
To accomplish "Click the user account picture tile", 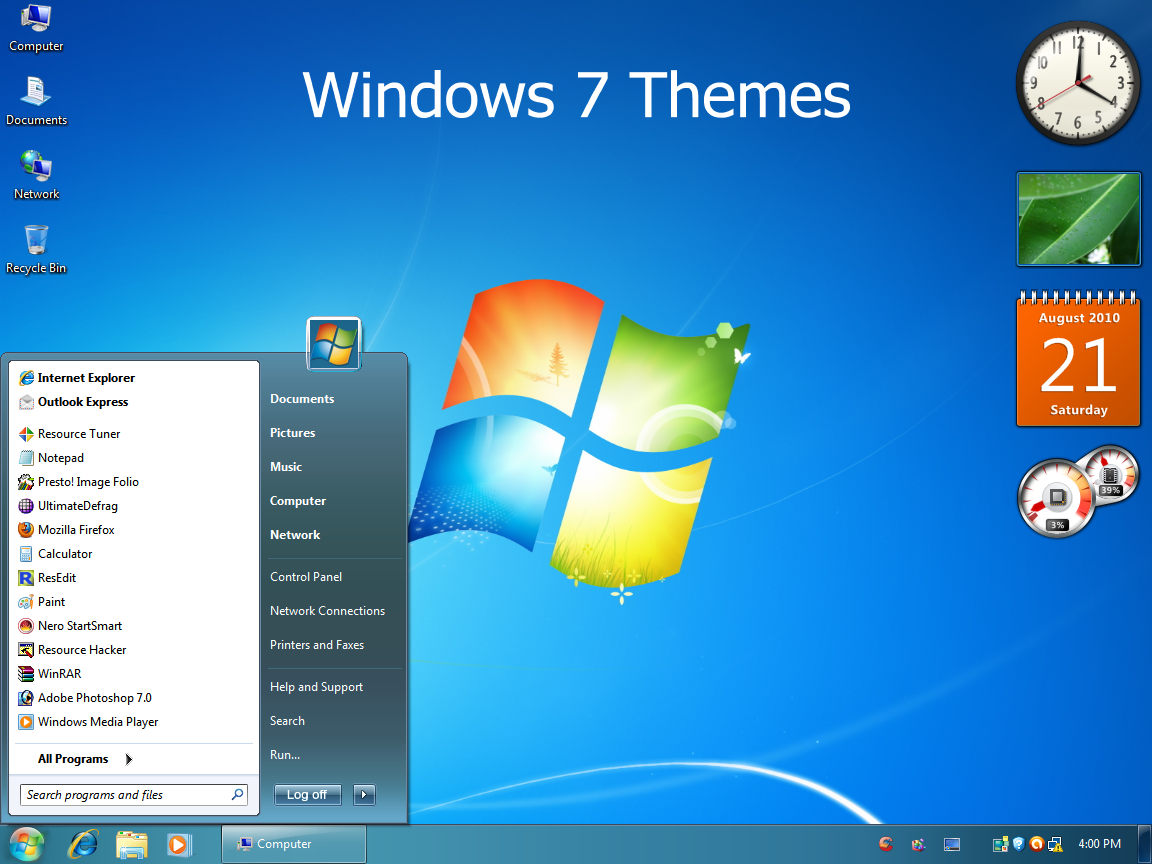I will pos(334,344).
